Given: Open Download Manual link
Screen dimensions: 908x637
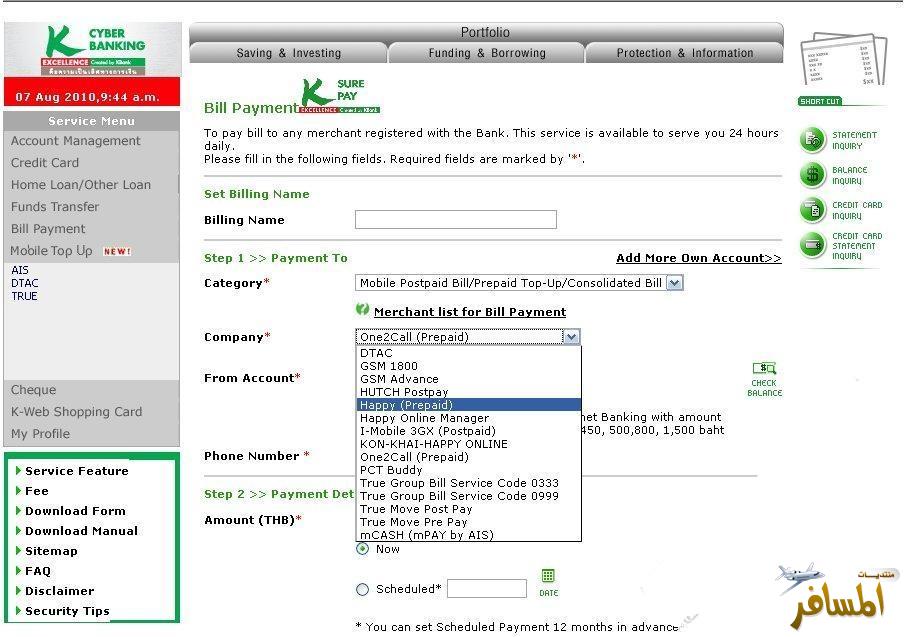Looking at the screenshot, I should coord(81,531).
